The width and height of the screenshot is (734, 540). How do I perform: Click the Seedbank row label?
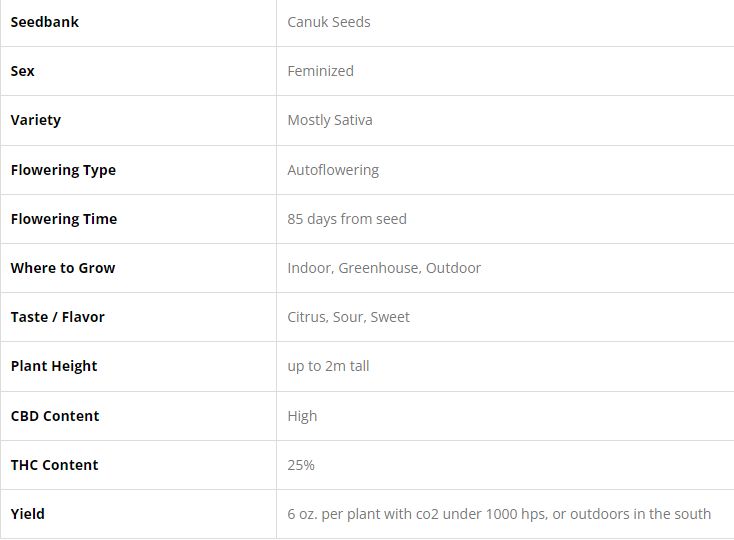click(44, 22)
